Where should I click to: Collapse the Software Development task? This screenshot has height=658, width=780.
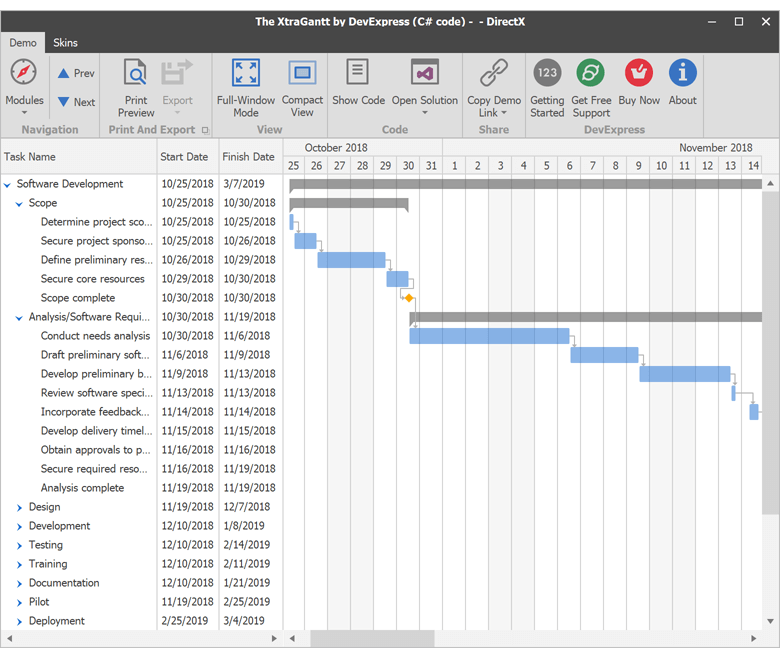tap(7, 185)
